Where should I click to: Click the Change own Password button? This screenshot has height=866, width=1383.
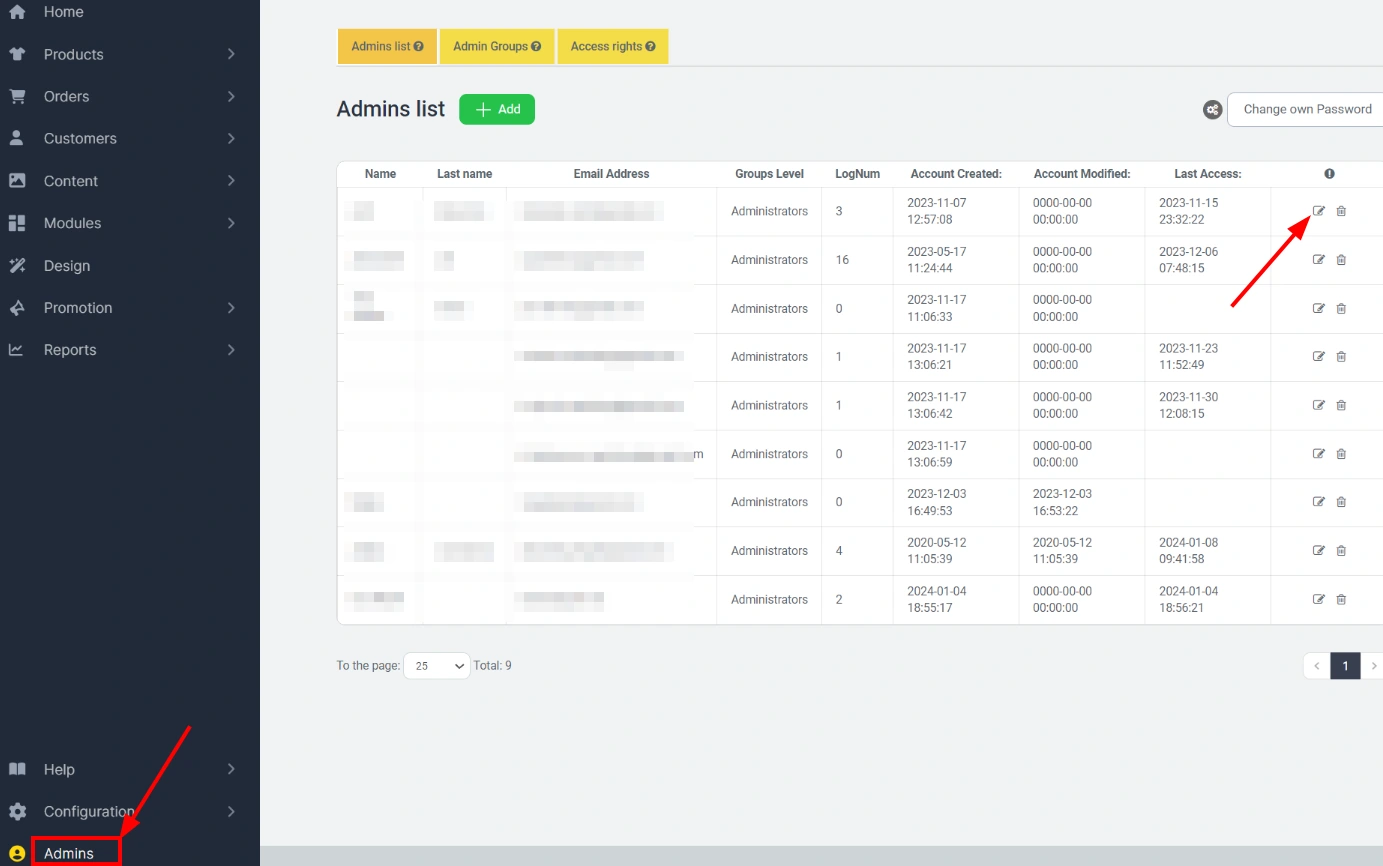[x=1306, y=110]
